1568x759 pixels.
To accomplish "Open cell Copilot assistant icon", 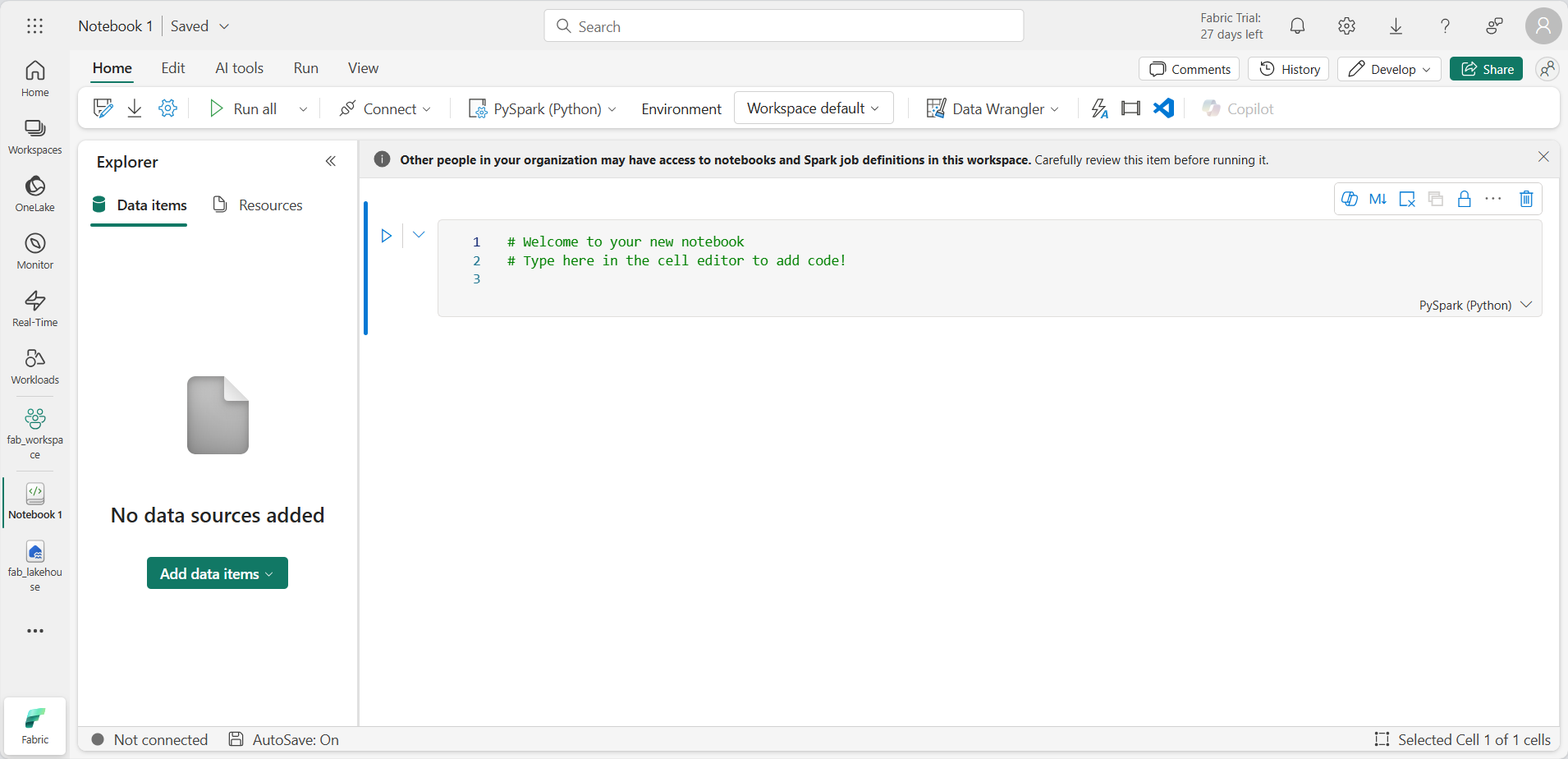I will (1349, 199).
